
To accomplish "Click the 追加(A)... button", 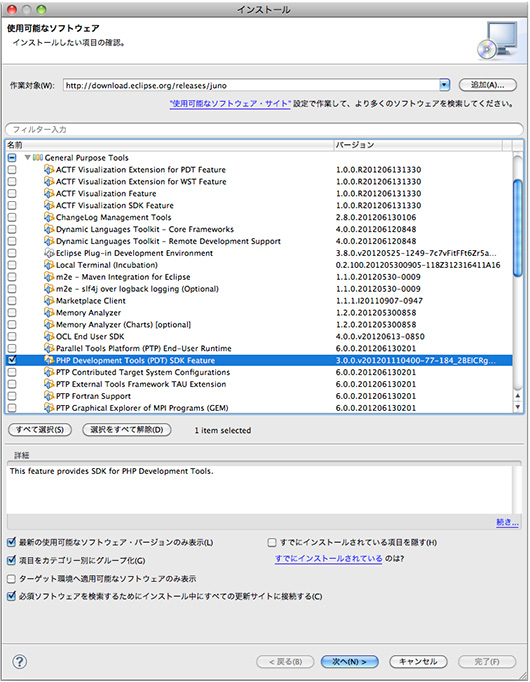I will click(488, 85).
